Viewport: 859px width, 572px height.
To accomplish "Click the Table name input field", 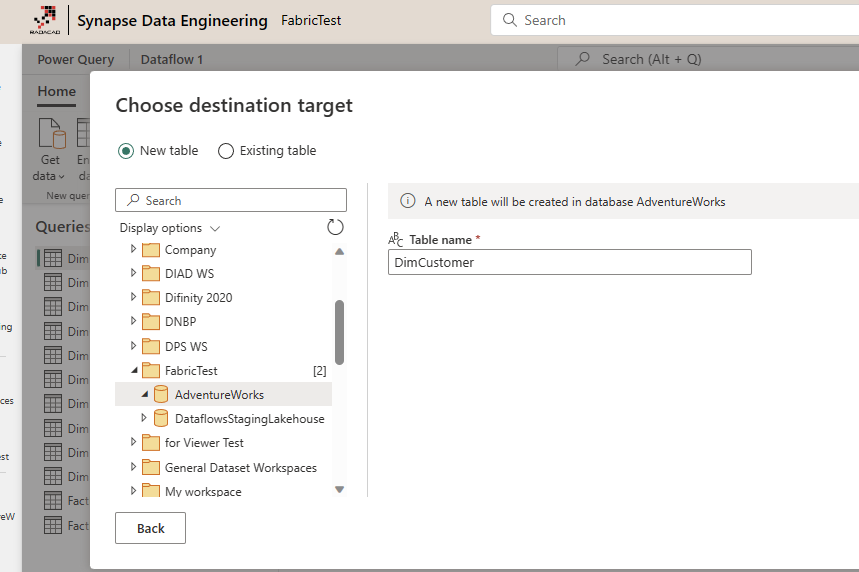I will pos(569,262).
